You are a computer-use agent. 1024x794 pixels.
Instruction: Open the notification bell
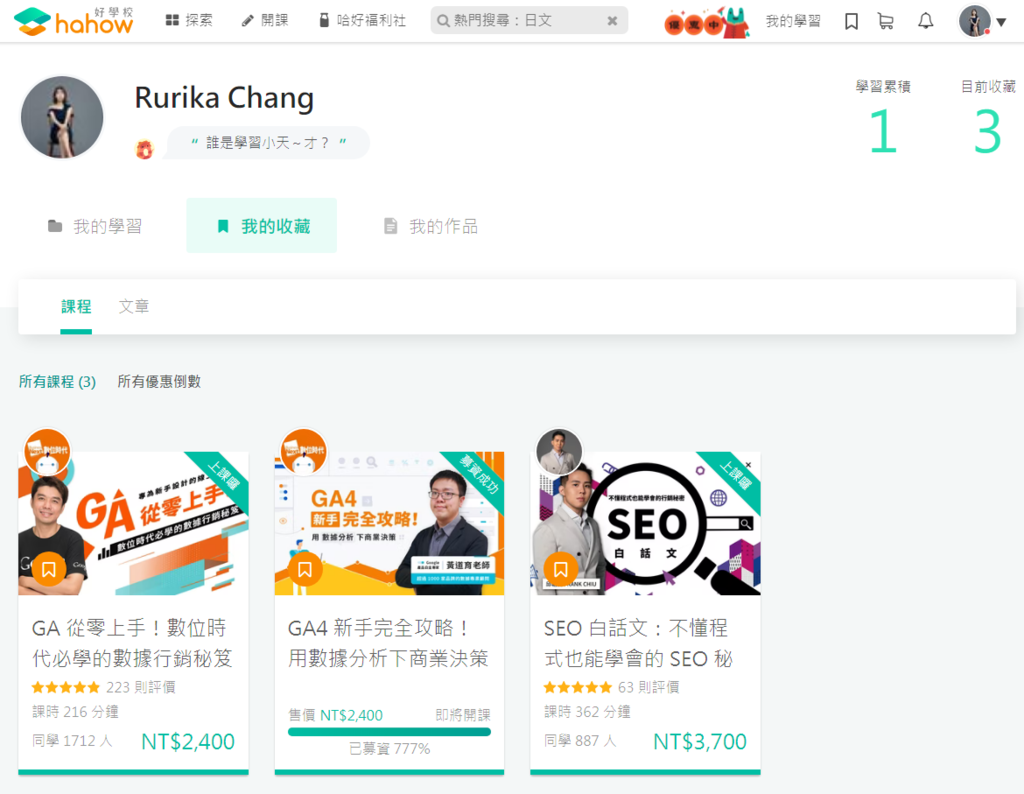(926, 21)
